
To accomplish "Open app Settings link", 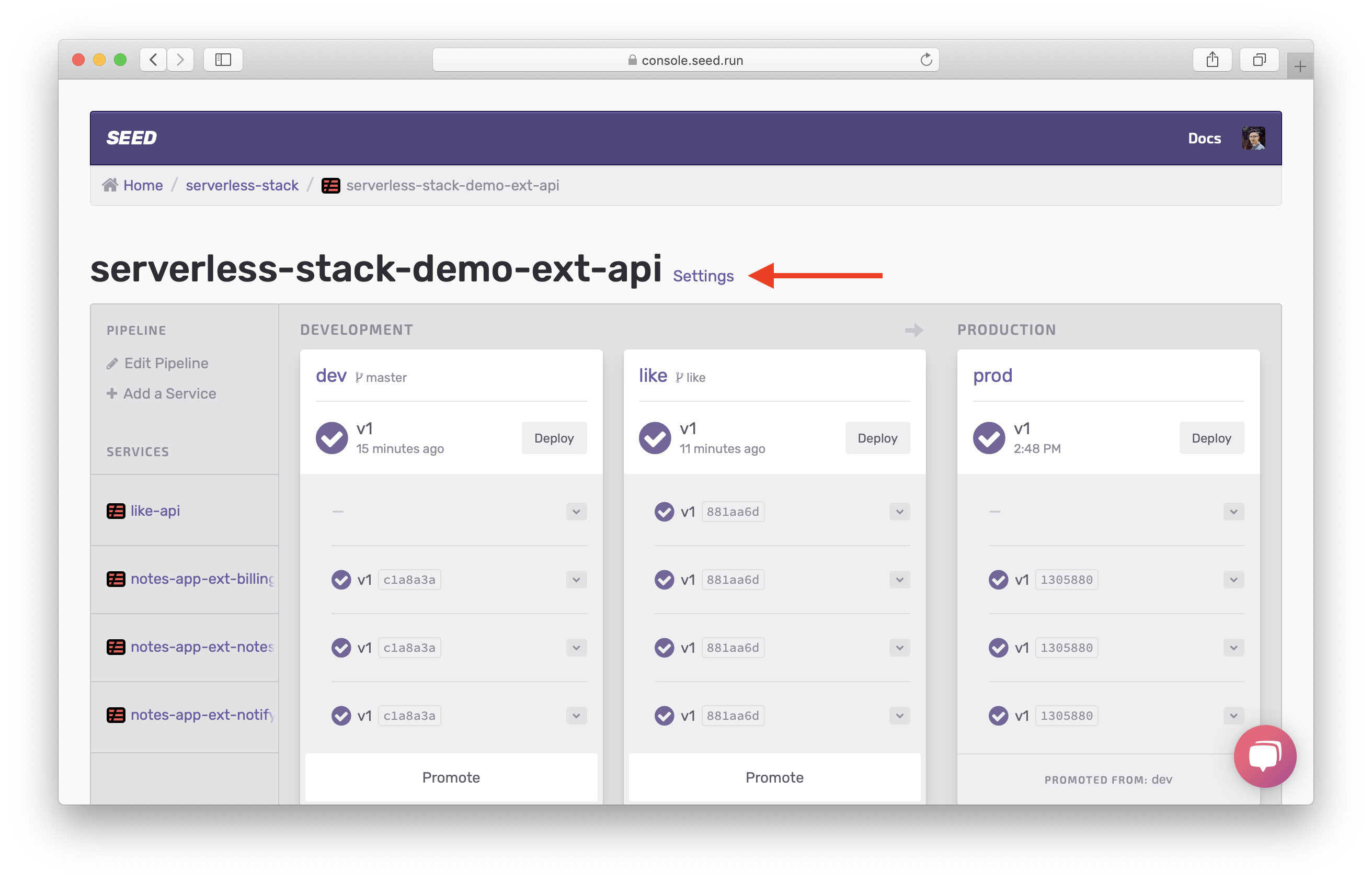I will point(703,276).
